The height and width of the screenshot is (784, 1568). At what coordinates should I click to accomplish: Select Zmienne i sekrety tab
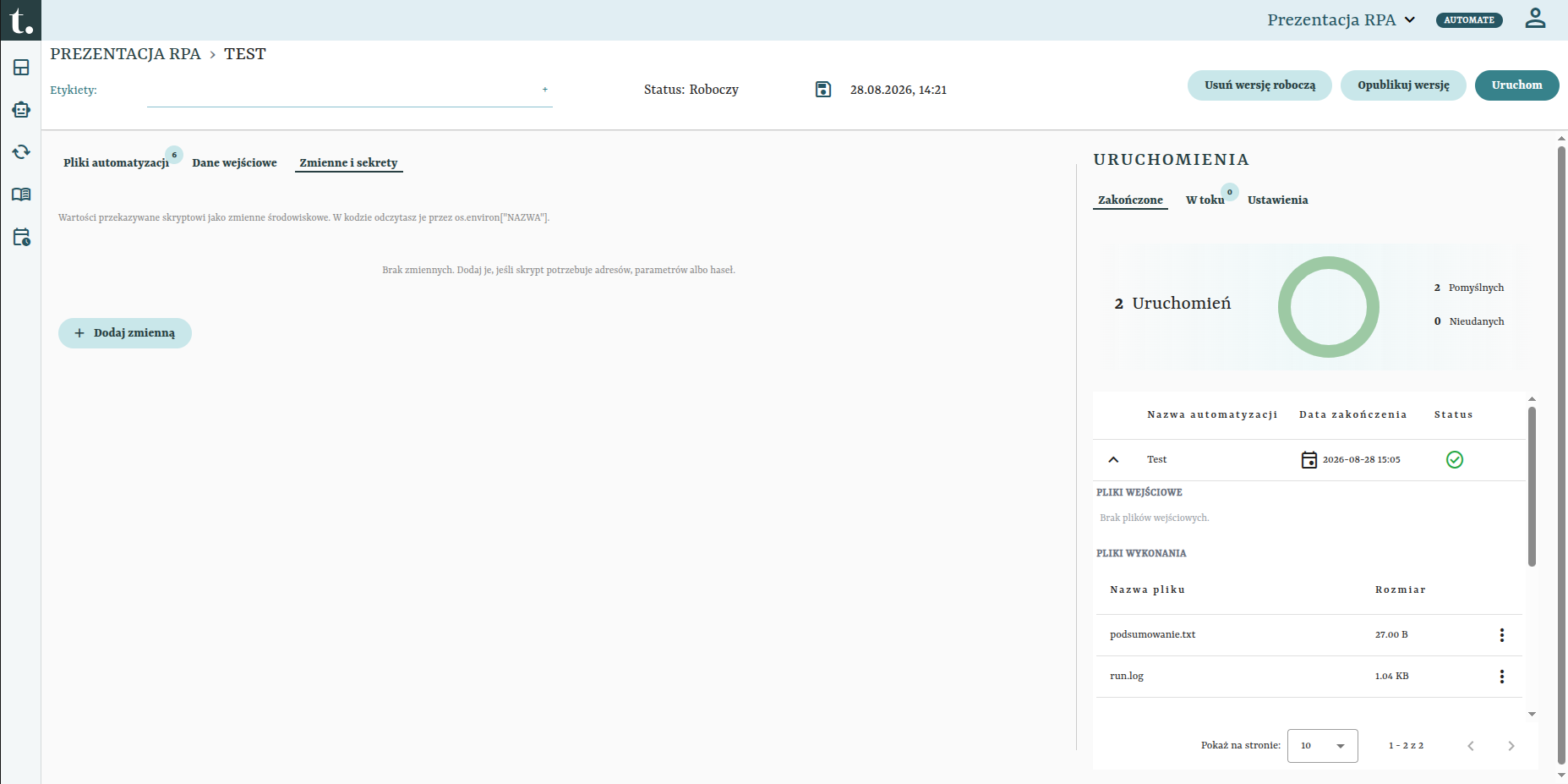tap(348, 162)
